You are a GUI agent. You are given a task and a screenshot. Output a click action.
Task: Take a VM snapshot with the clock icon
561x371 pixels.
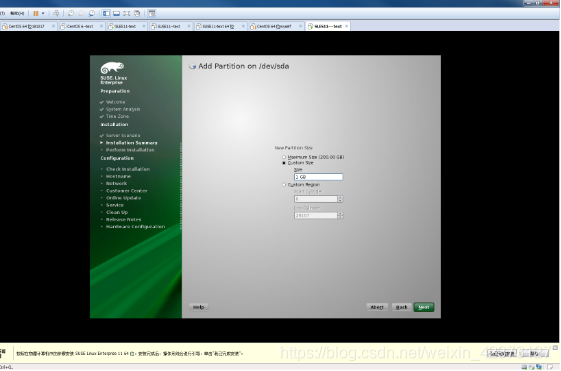pos(71,13)
